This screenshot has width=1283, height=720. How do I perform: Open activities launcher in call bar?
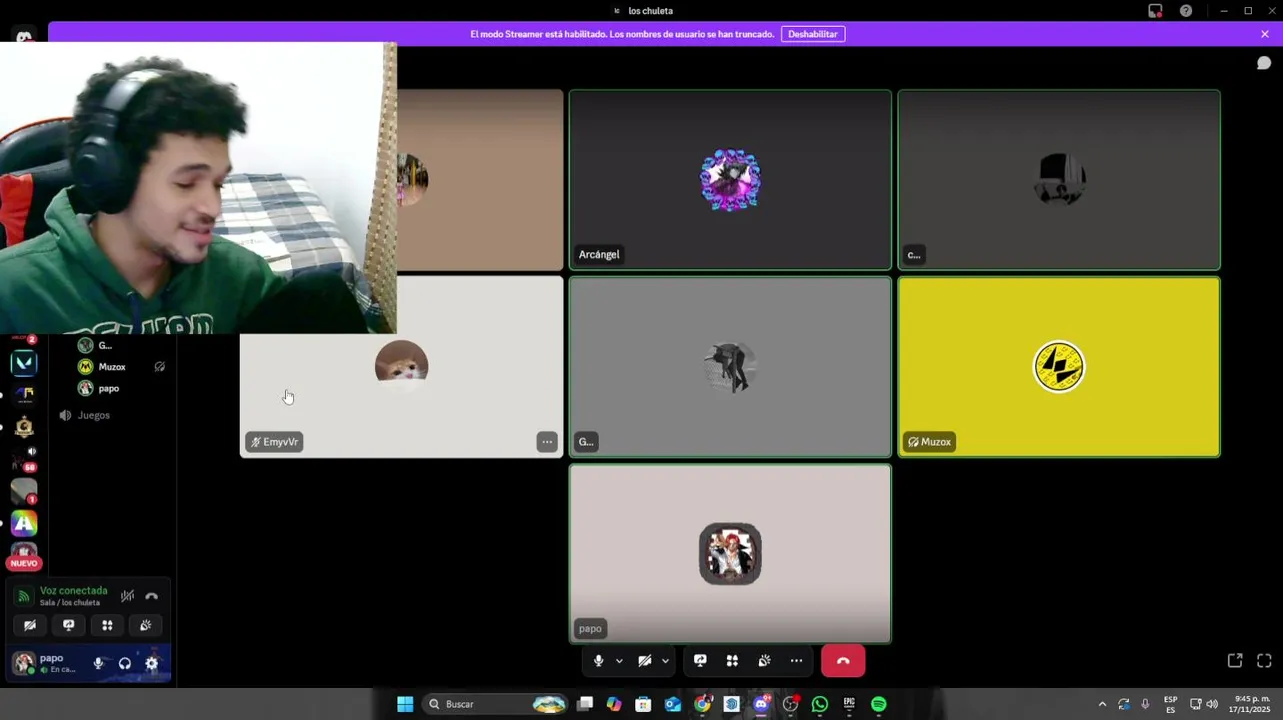click(732, 661)
